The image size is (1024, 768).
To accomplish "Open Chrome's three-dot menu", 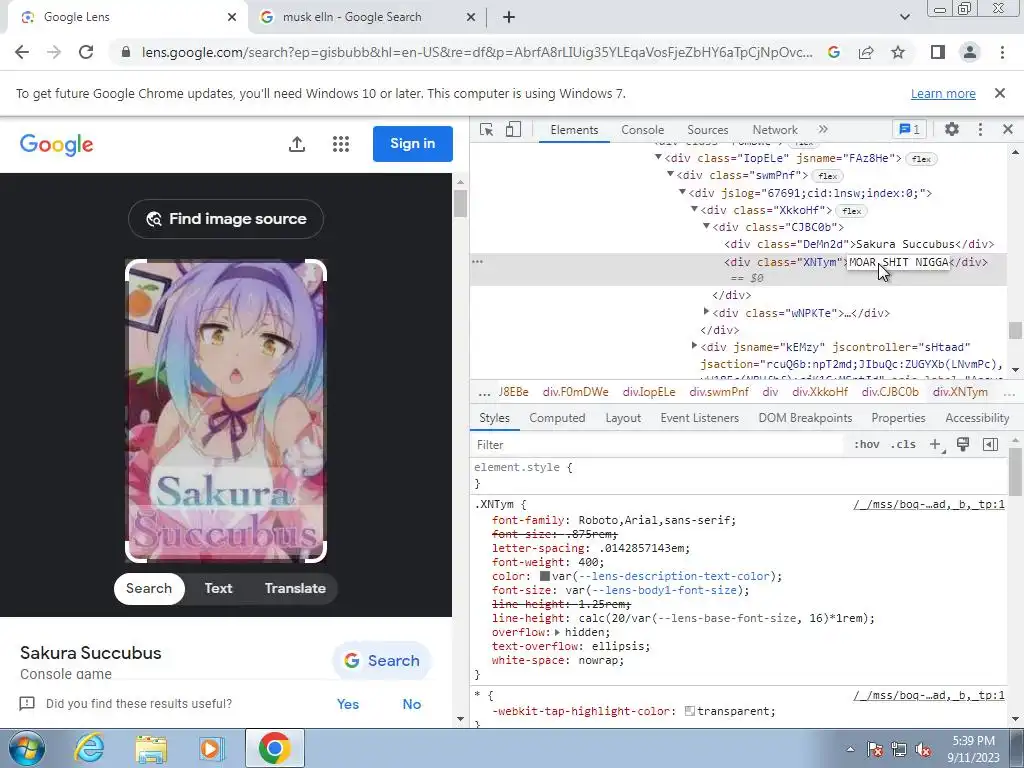I will pos(1002,52).
